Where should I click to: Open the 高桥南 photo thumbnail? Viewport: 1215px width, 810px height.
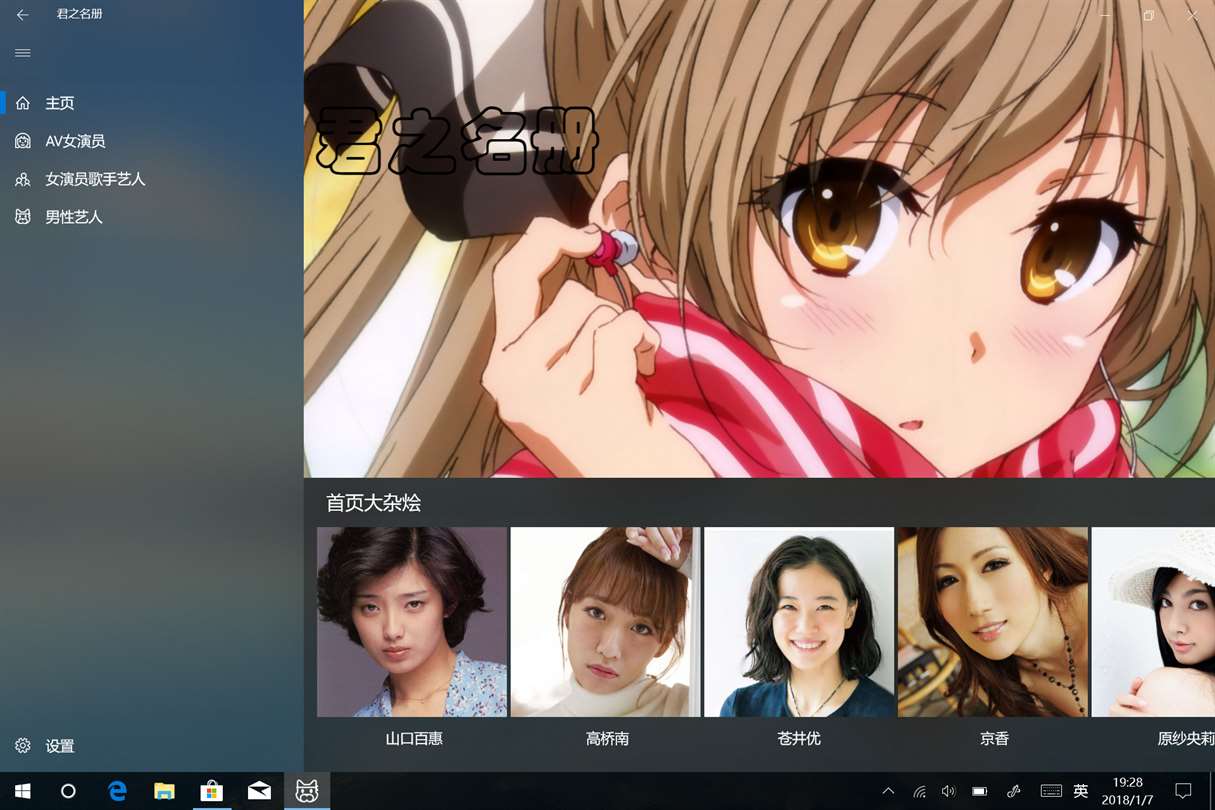[x=606, y=622]
